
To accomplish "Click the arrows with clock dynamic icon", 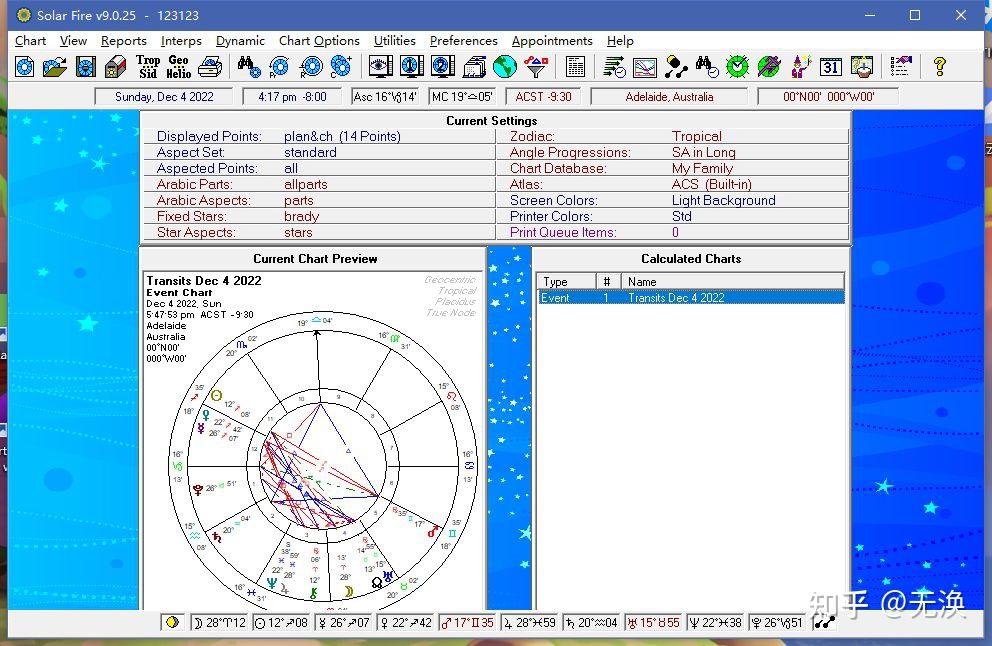I will (614, 66).
